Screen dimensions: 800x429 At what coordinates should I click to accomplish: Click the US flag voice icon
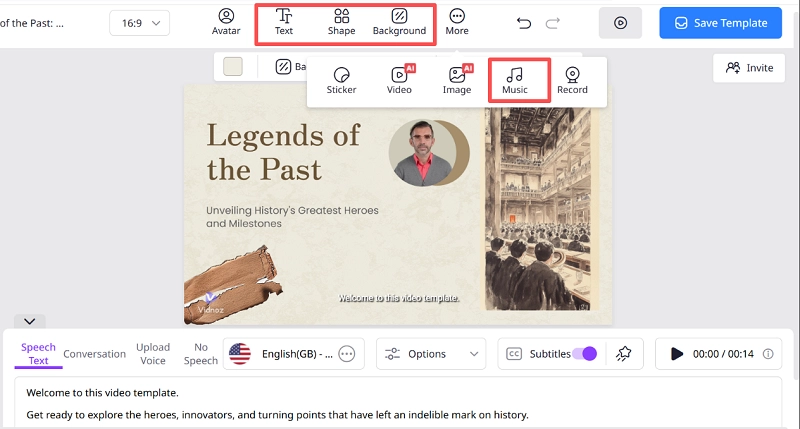240,354
